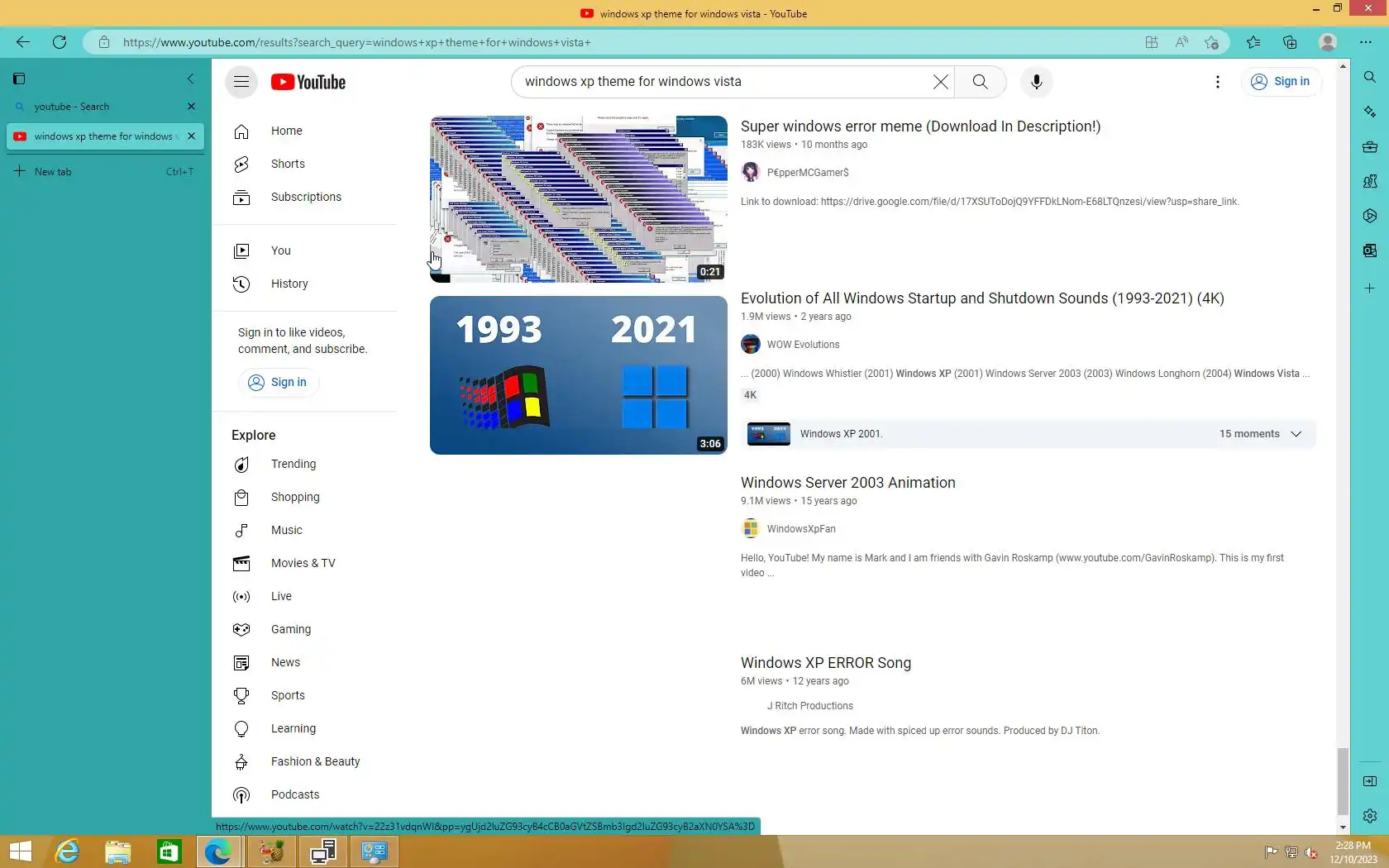Open Outlook in the Edge sidebar
Viewport: 1389px width, 868px height.
tap(1370, 250)
